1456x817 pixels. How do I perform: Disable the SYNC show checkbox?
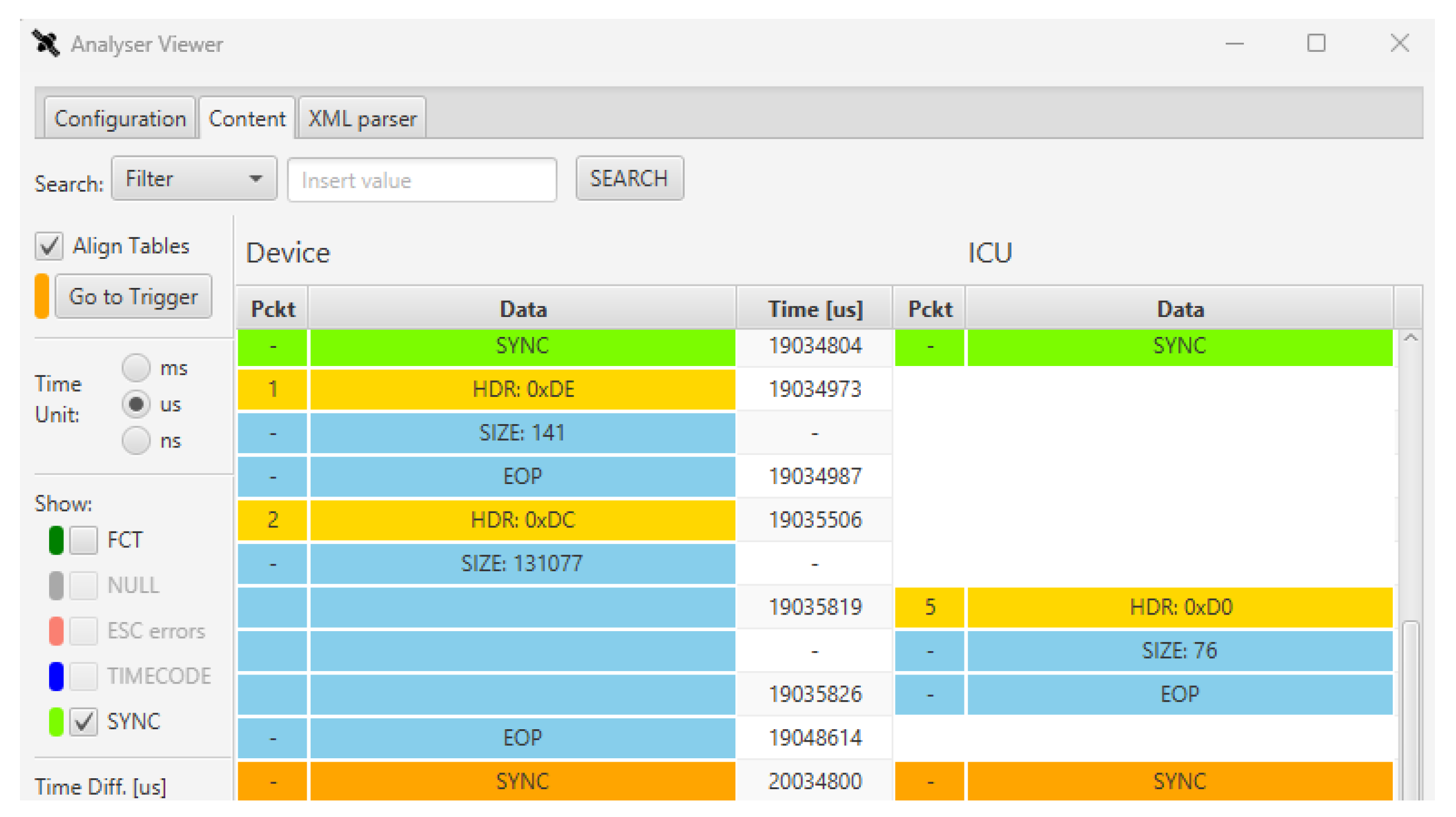[x=84, y=721]
